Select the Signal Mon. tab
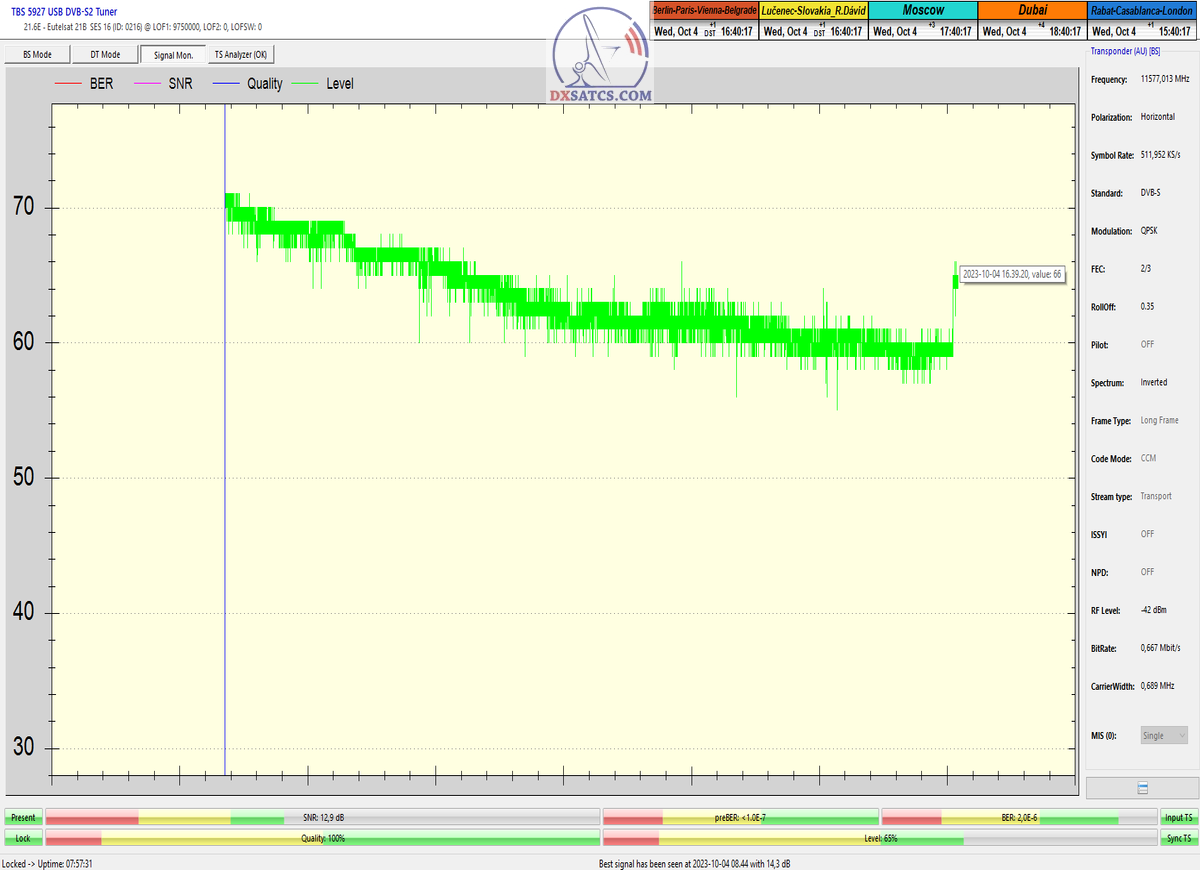 (x=173, y=55)
